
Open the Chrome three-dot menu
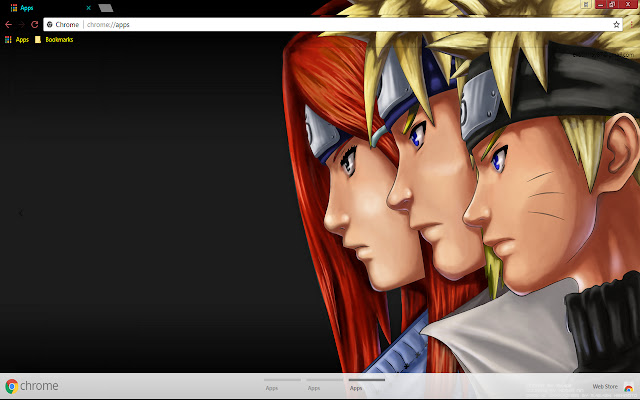[x=631, y=24]
